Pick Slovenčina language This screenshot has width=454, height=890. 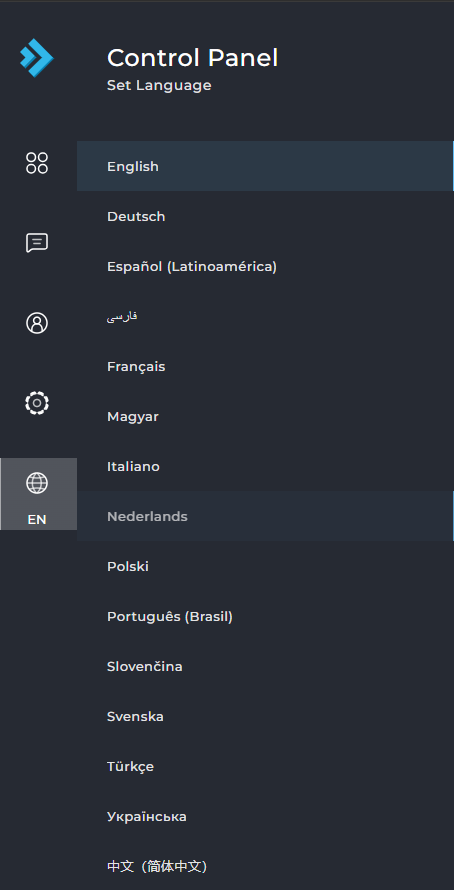pyautogui.click(x=265, y=666)
